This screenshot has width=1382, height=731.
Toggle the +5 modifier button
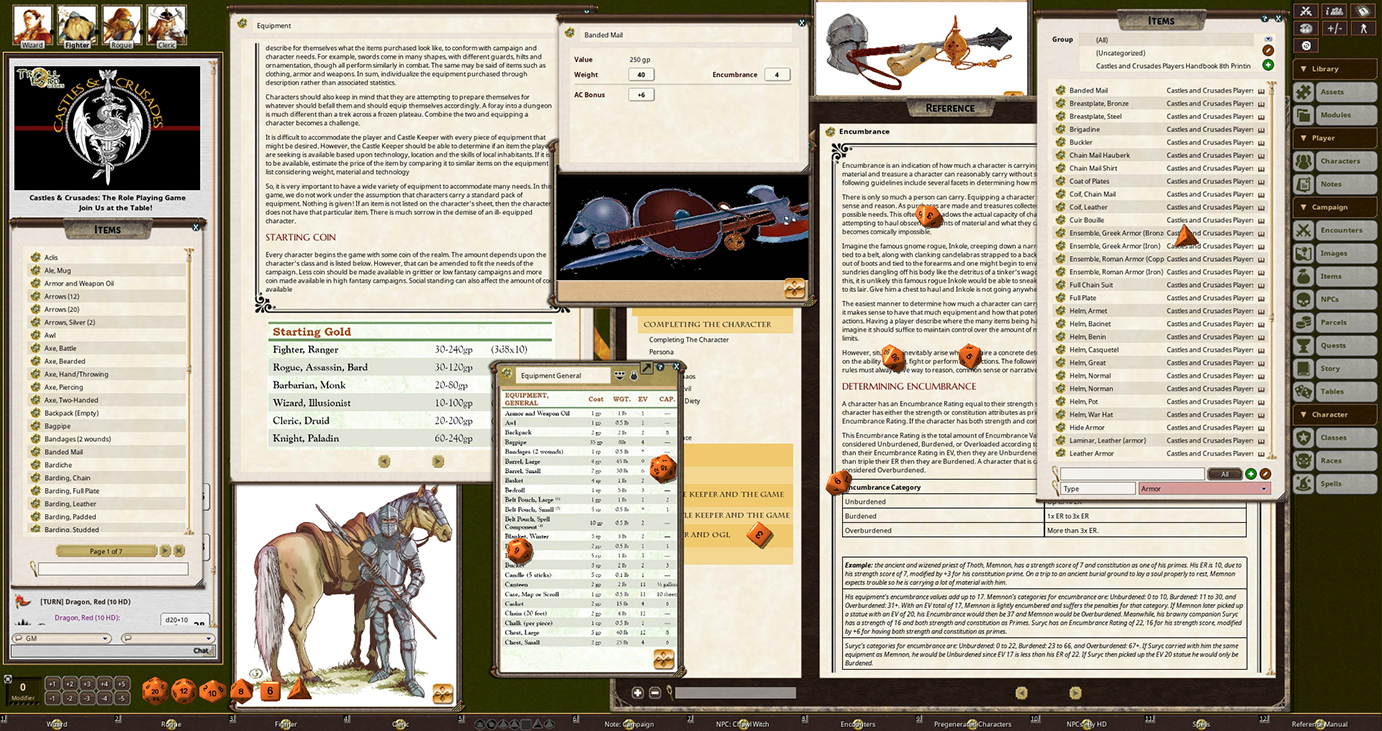tap(121, 684)
